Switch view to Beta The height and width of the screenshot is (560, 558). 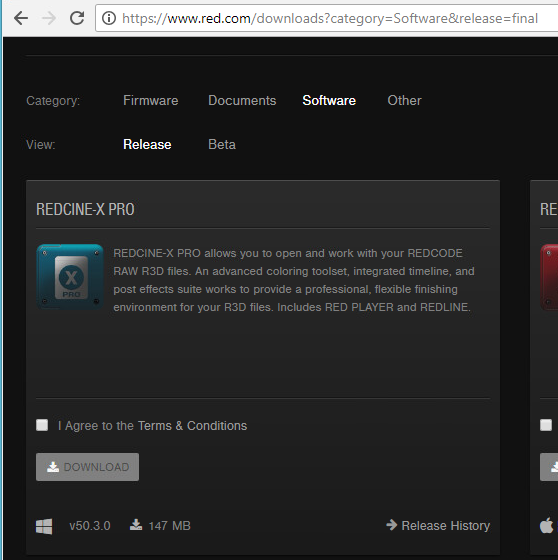(x=222, y=144)
